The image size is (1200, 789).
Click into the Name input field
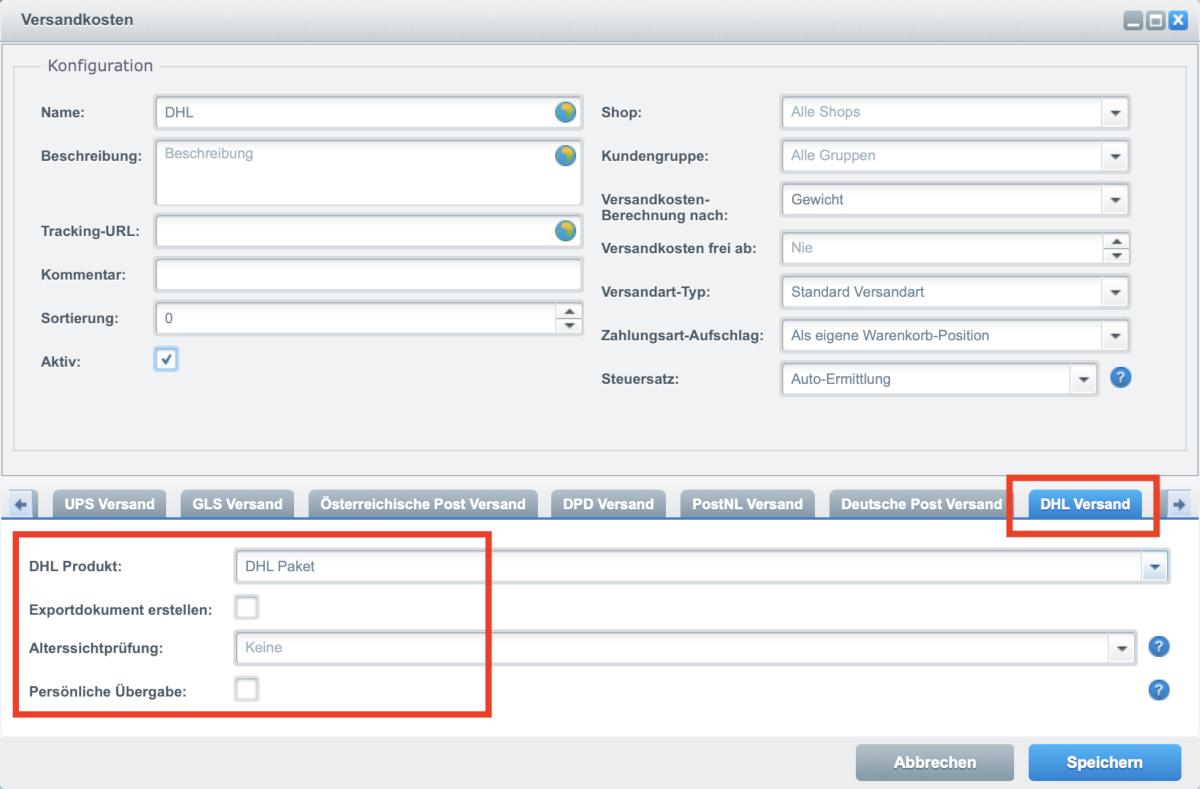[368, 112]
